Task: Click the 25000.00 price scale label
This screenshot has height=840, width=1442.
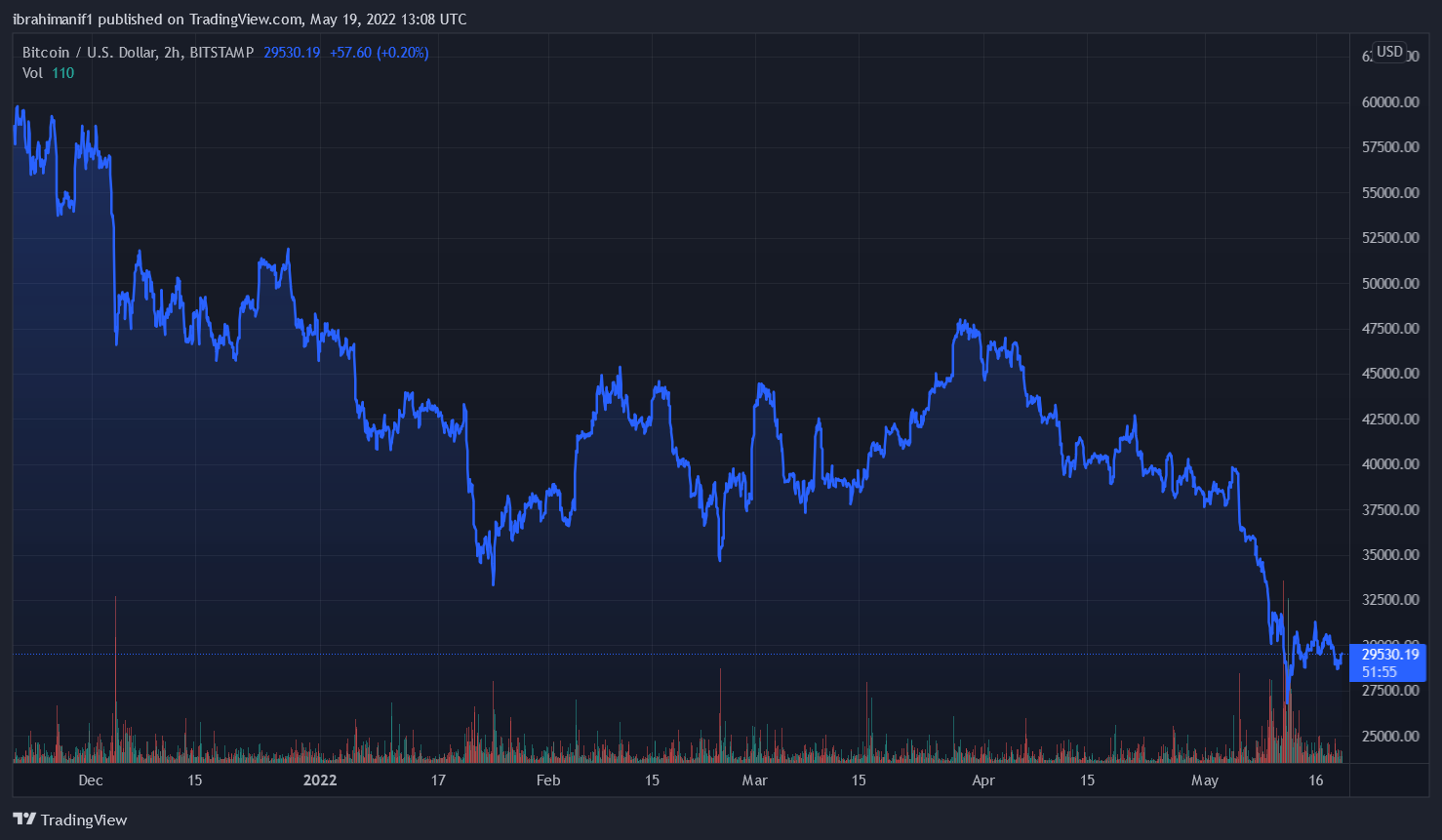Action: [1389, 737]
